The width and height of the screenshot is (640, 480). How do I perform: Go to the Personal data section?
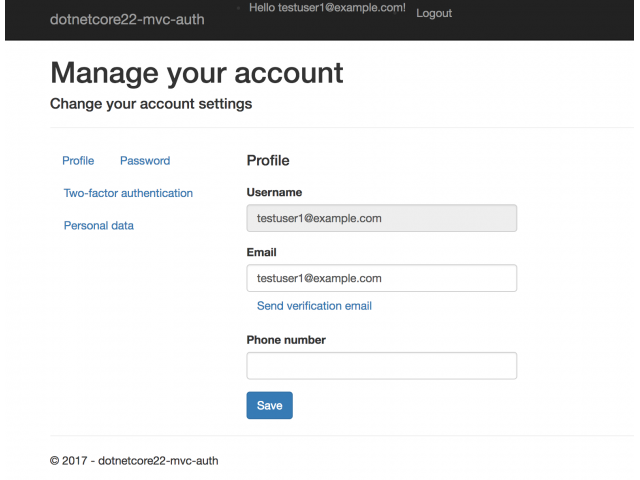[x=99, y=225]
